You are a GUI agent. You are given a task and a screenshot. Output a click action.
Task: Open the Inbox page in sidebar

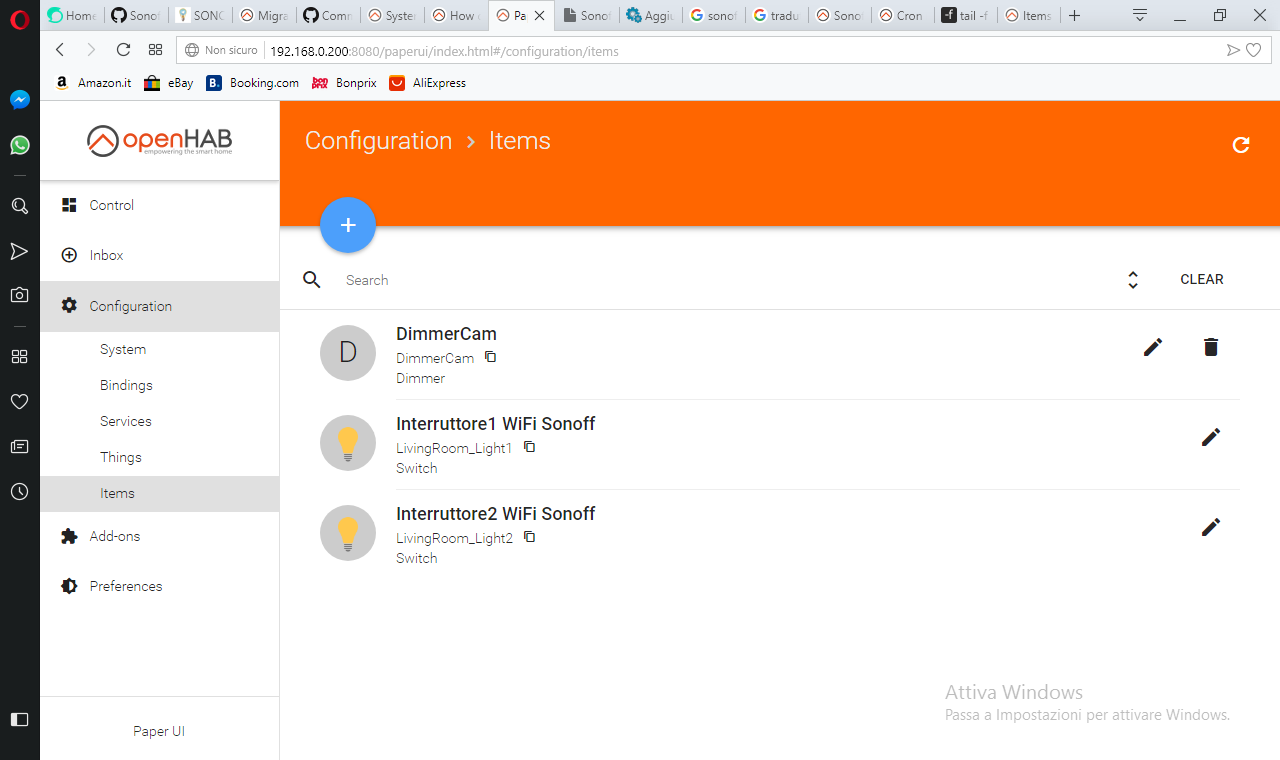tap(106, 255)
